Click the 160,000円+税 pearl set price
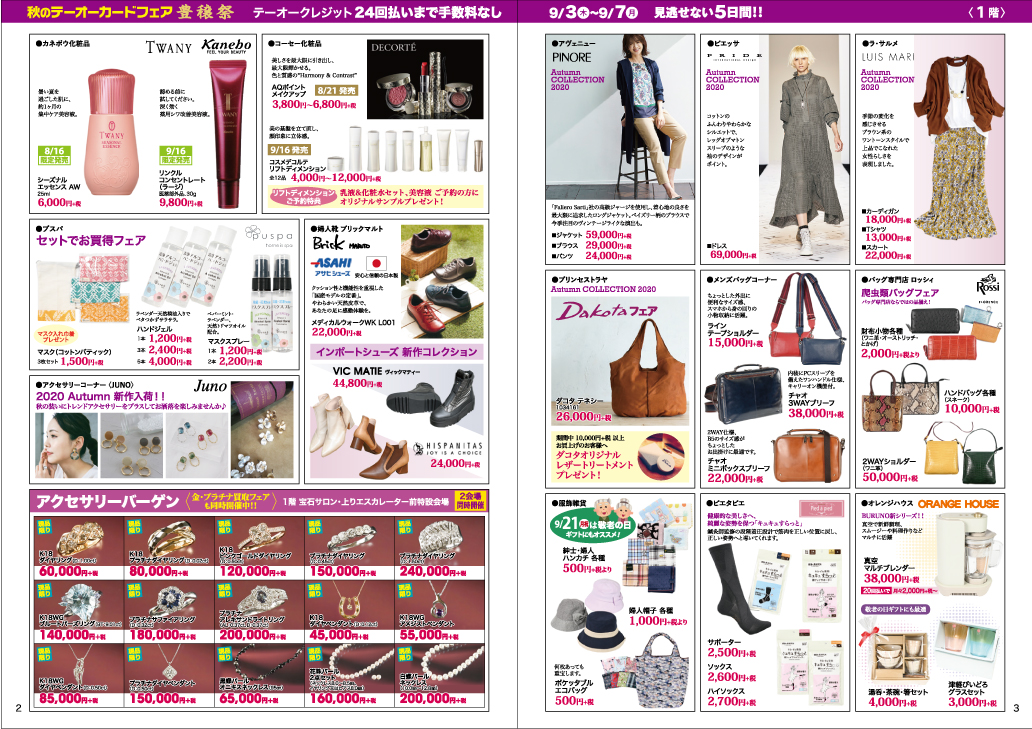Image resolution: width=1032 pixels, height=729 pixels. [343, 698]
